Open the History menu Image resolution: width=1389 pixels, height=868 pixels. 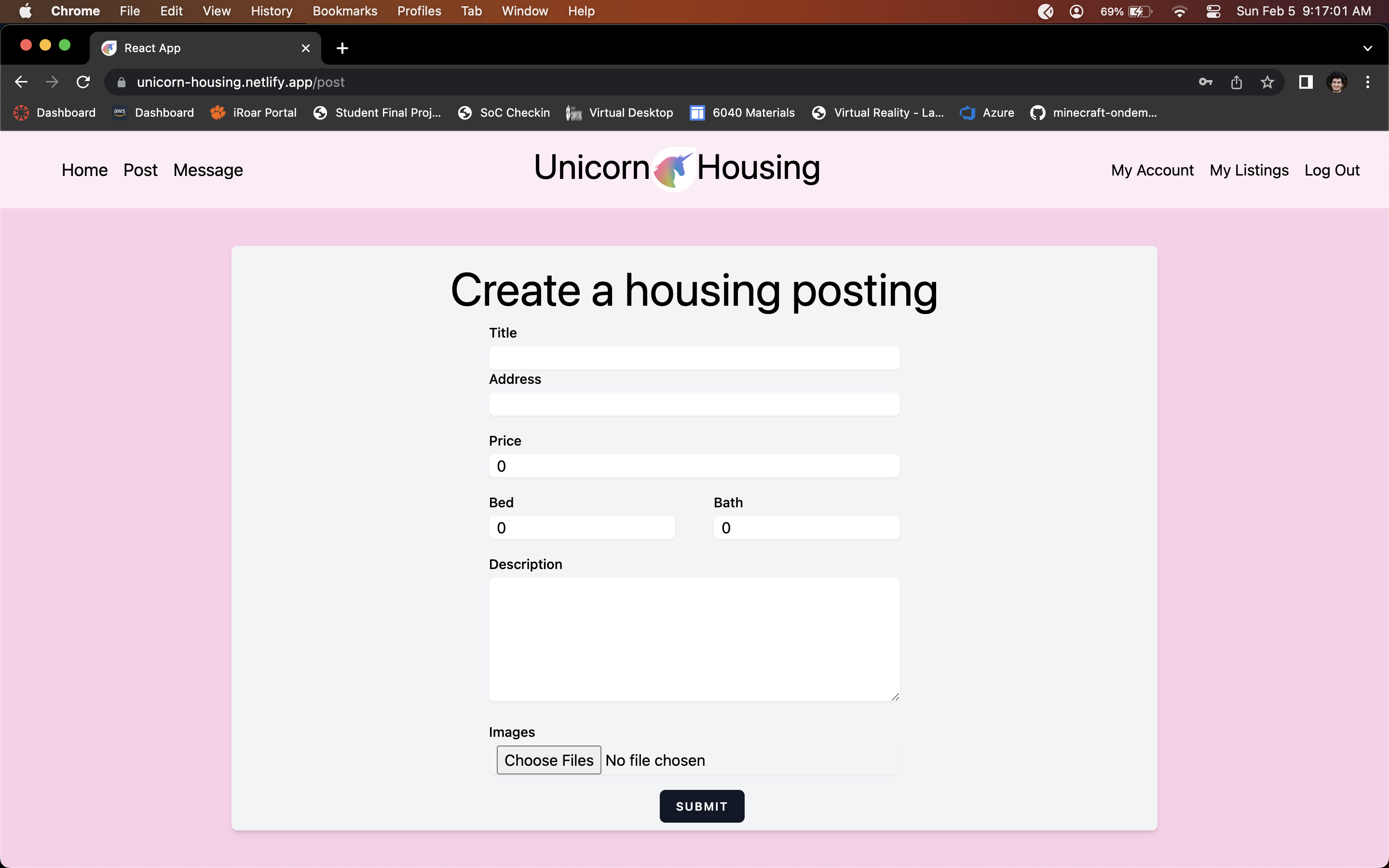271,12
